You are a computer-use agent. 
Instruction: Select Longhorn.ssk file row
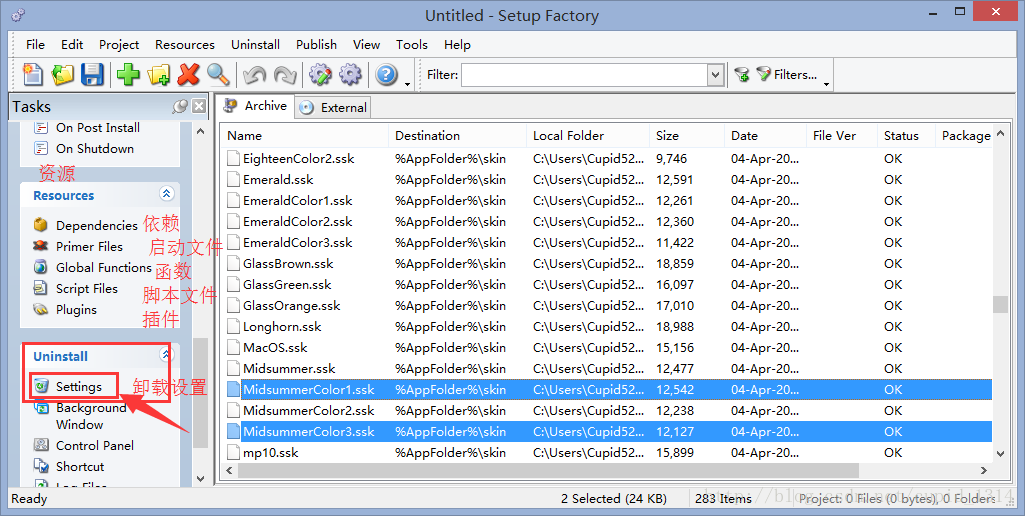click(608, 326)
